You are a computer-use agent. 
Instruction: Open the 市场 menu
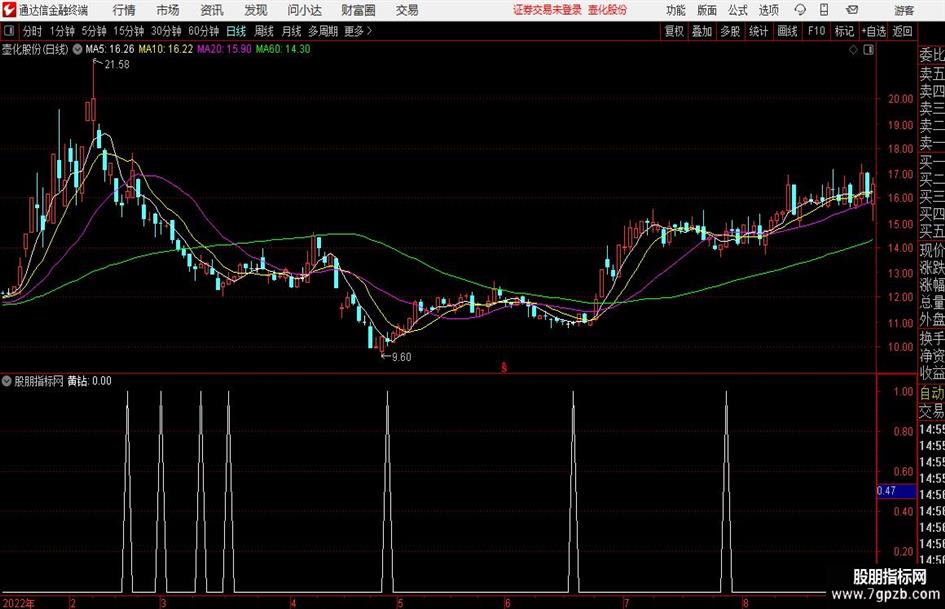[168, 10]
